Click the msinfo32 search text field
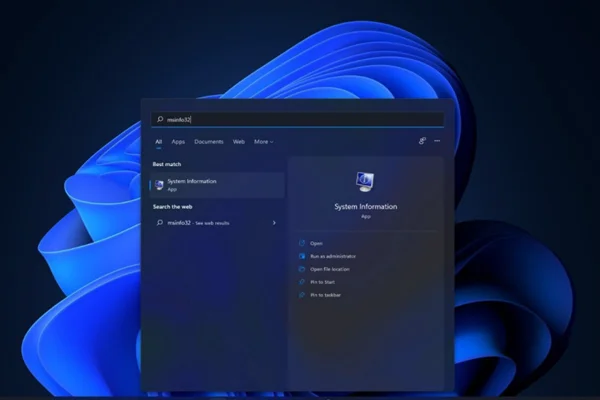 point(300,119)
